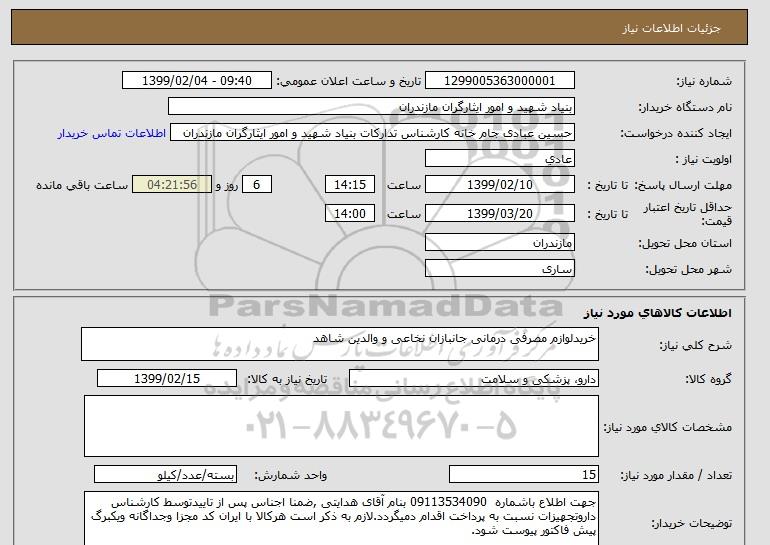Image resolution: width=770 pixels, height=545 pixels.
Task: Click the need date field 1399/02/15
Action: point(167,379)
